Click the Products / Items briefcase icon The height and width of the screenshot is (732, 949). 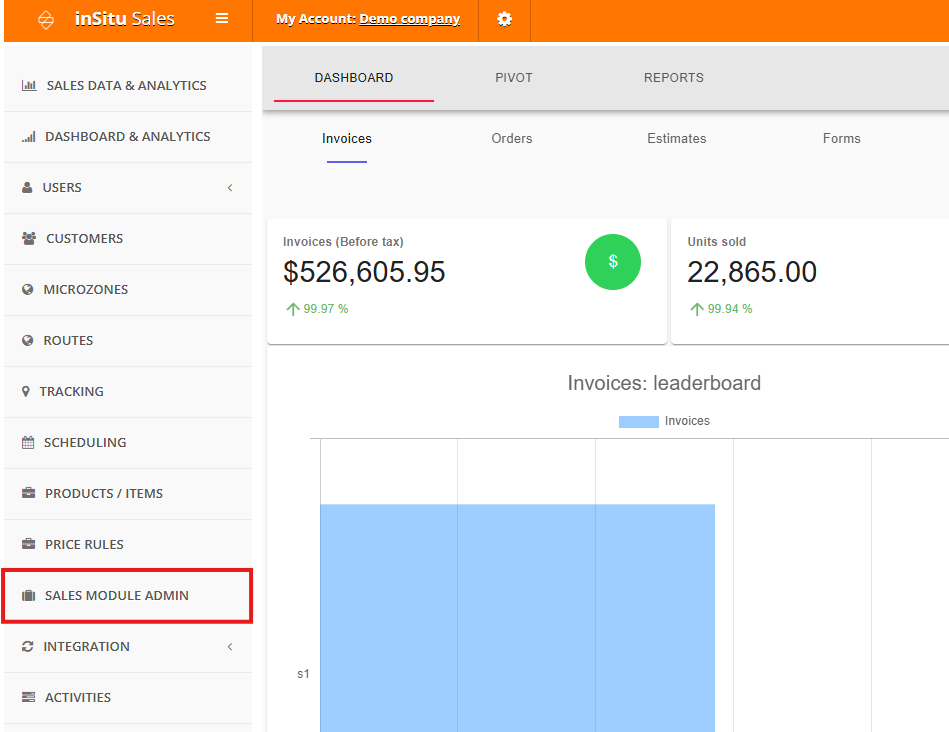(28, 493)
